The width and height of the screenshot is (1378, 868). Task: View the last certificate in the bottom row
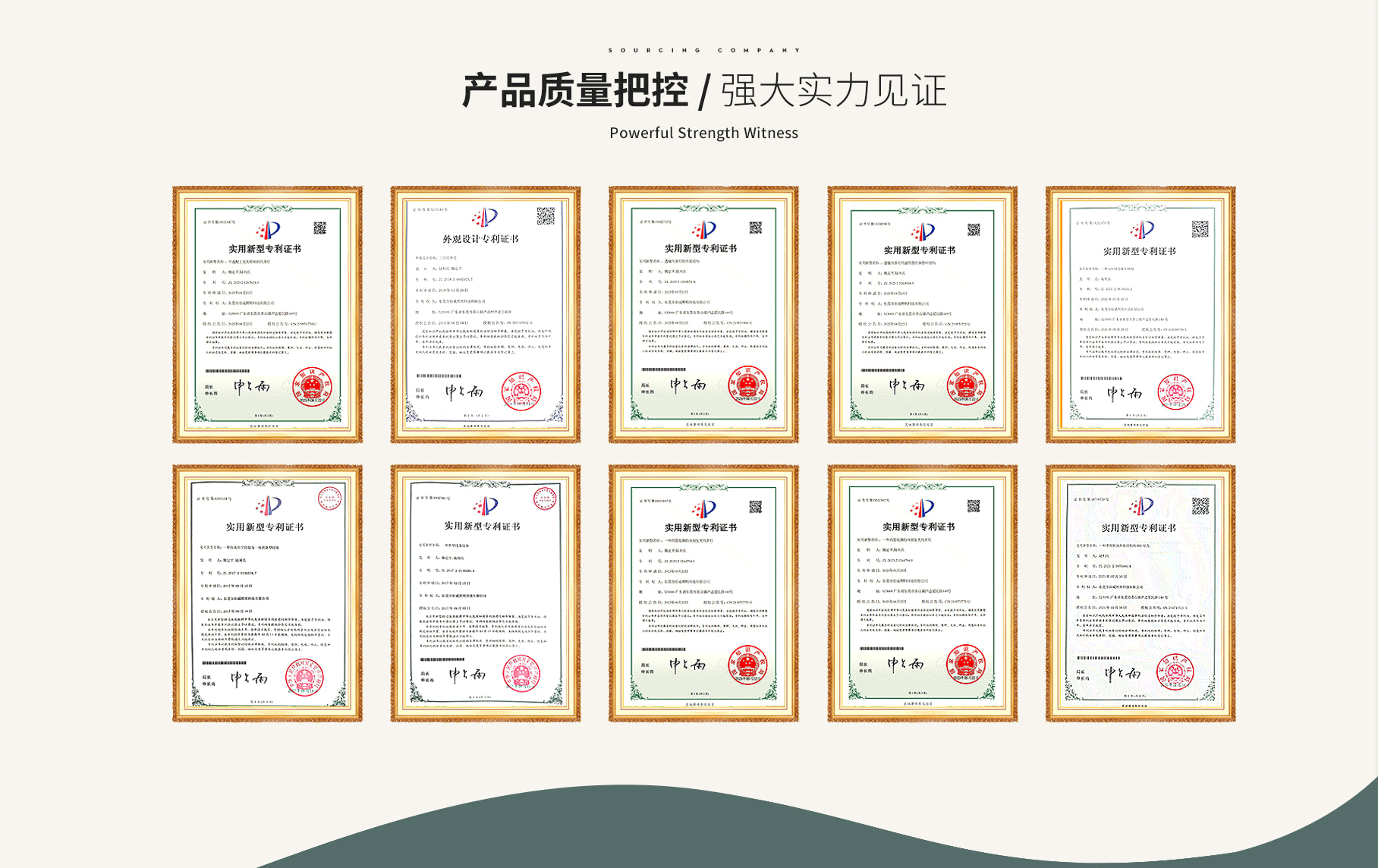(1140, 593)
